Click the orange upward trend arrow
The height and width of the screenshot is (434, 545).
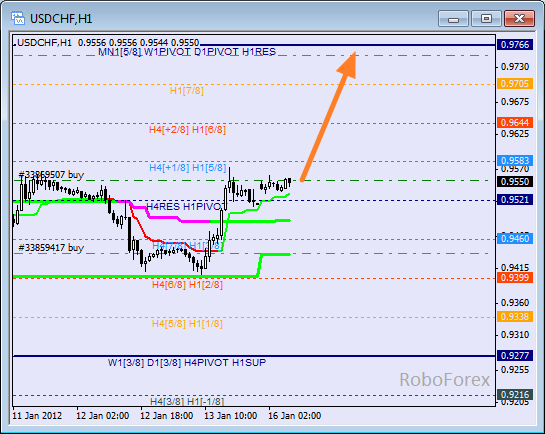point(328,116)
